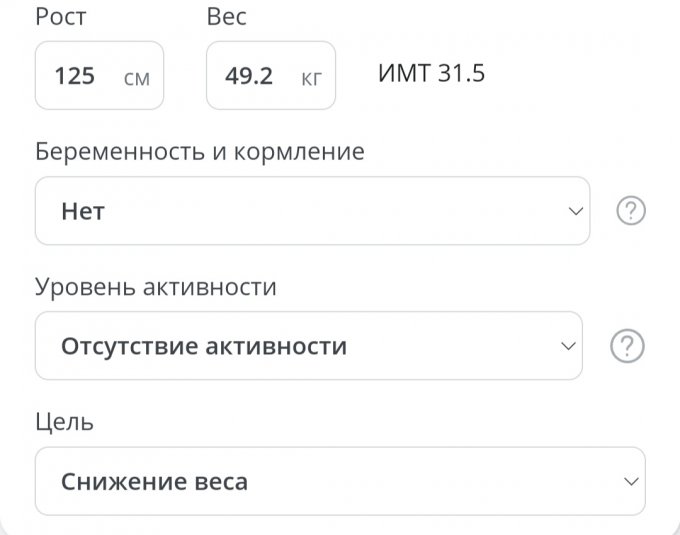Focus the height field showing 125
Screen dimensions: 680x535
76,76
